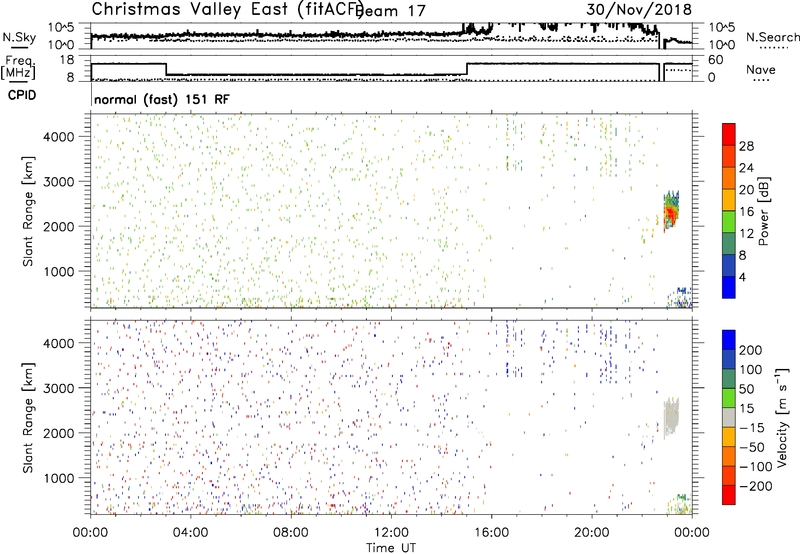The height and width of the screenshot is (554, 800).
Task: Pick the light green segment of Power color bar
Action: coord(729,221)
